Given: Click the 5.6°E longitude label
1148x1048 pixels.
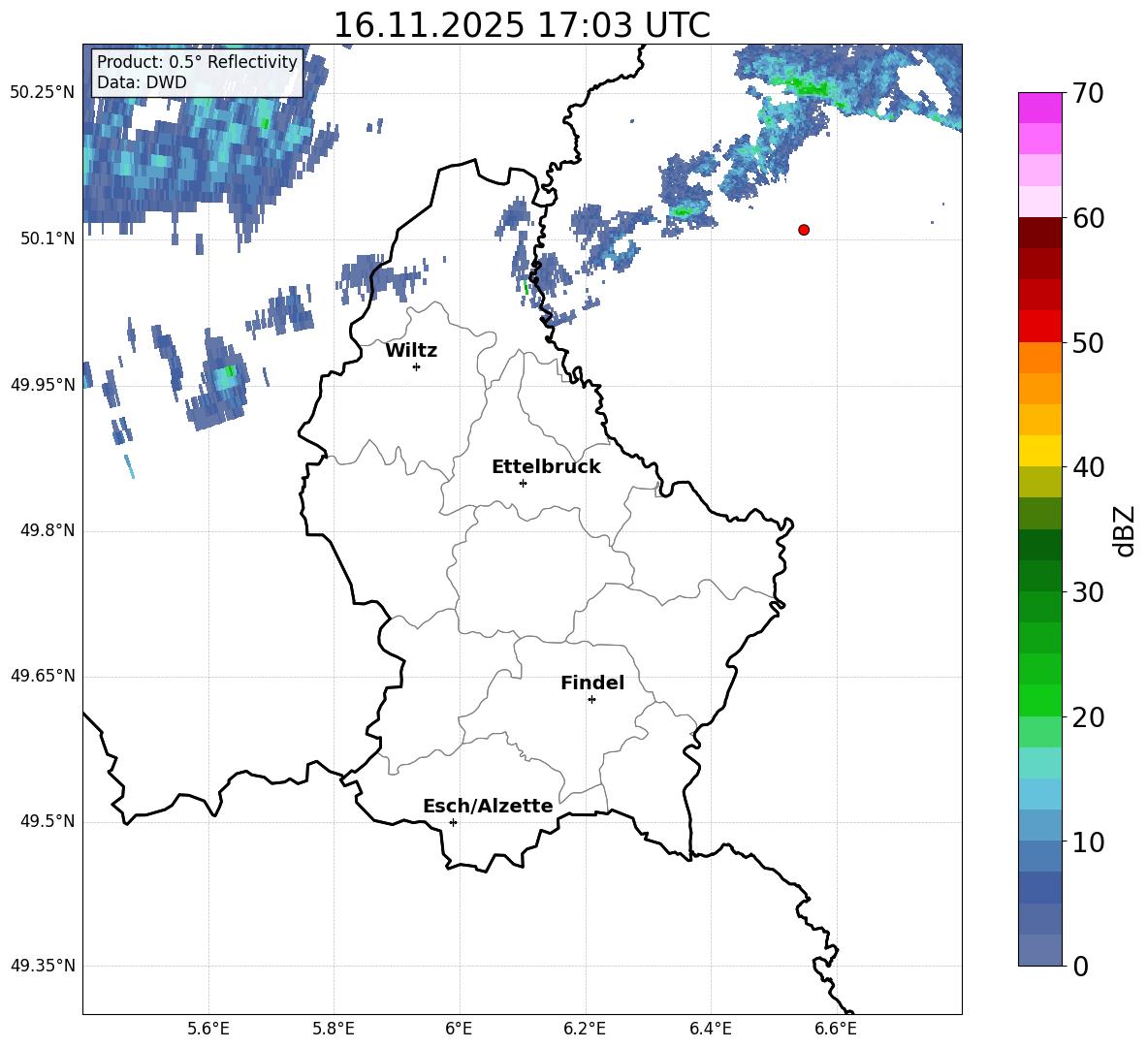Looking at the screenshot, I should pyautogui.click(x=208, y=1029).
